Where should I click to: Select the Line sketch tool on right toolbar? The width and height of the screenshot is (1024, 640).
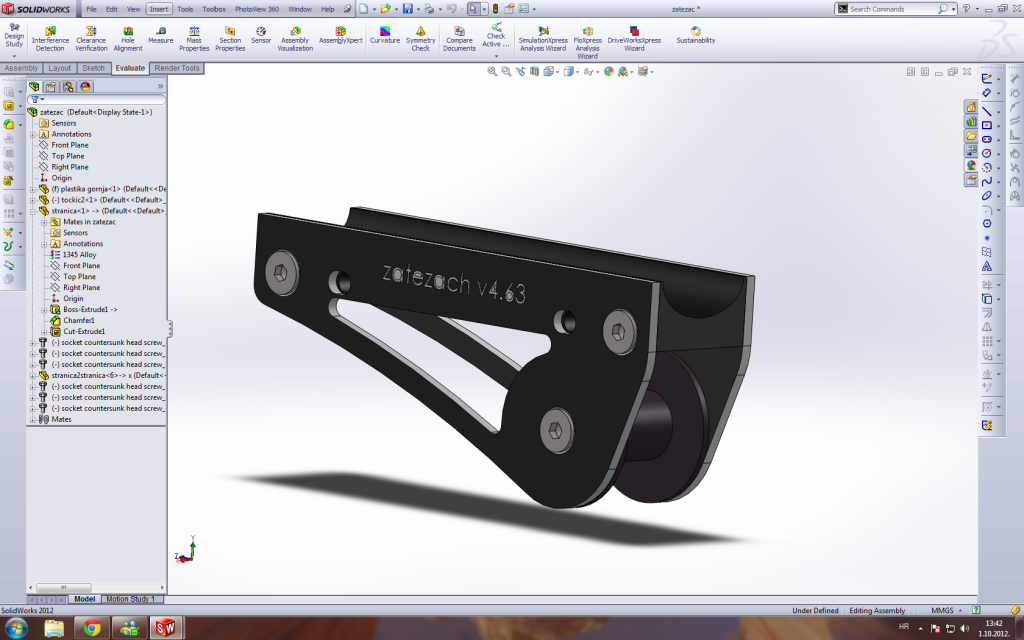click(987, 111)
